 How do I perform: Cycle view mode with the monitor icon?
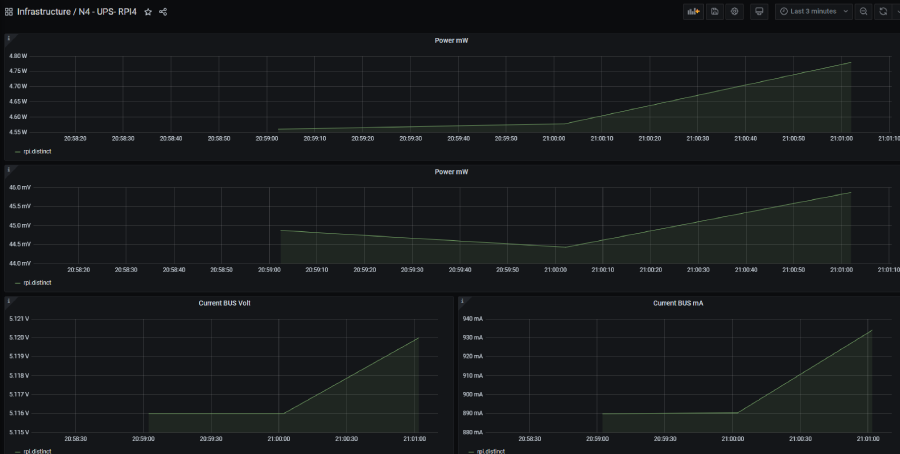pyautogui.click(x=759, y=11)
